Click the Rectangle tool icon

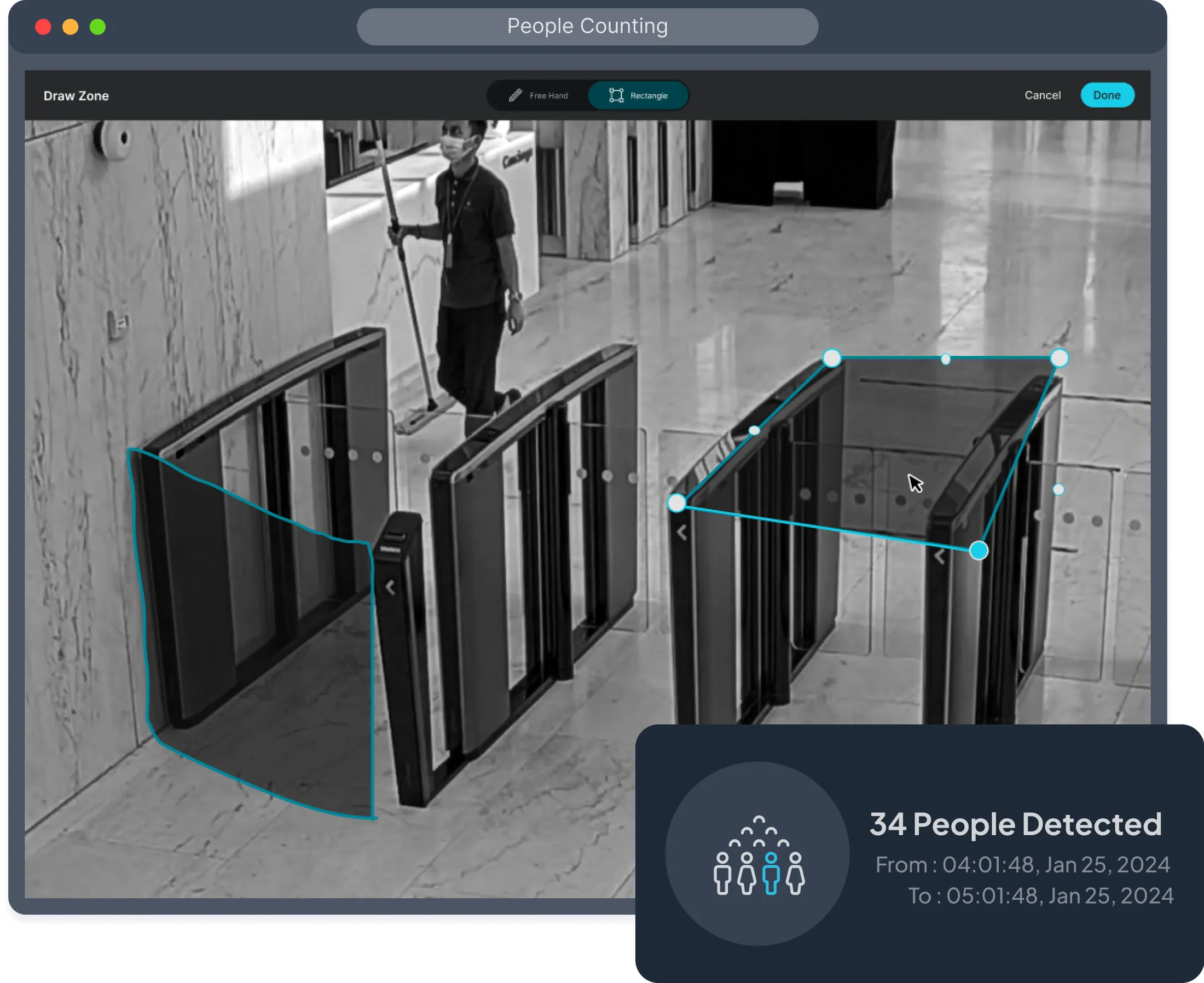tap(616, 95)
